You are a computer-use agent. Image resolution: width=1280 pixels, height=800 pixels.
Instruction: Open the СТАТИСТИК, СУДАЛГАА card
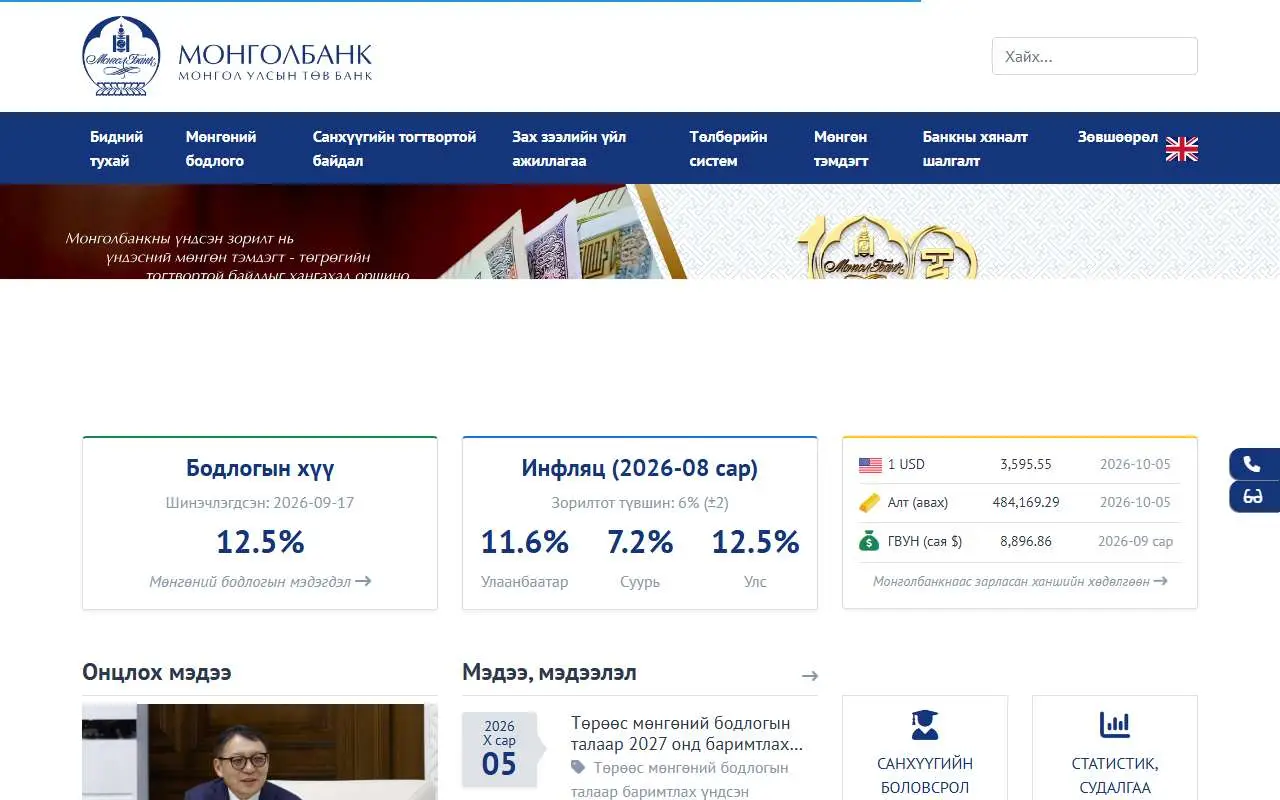1115,748
